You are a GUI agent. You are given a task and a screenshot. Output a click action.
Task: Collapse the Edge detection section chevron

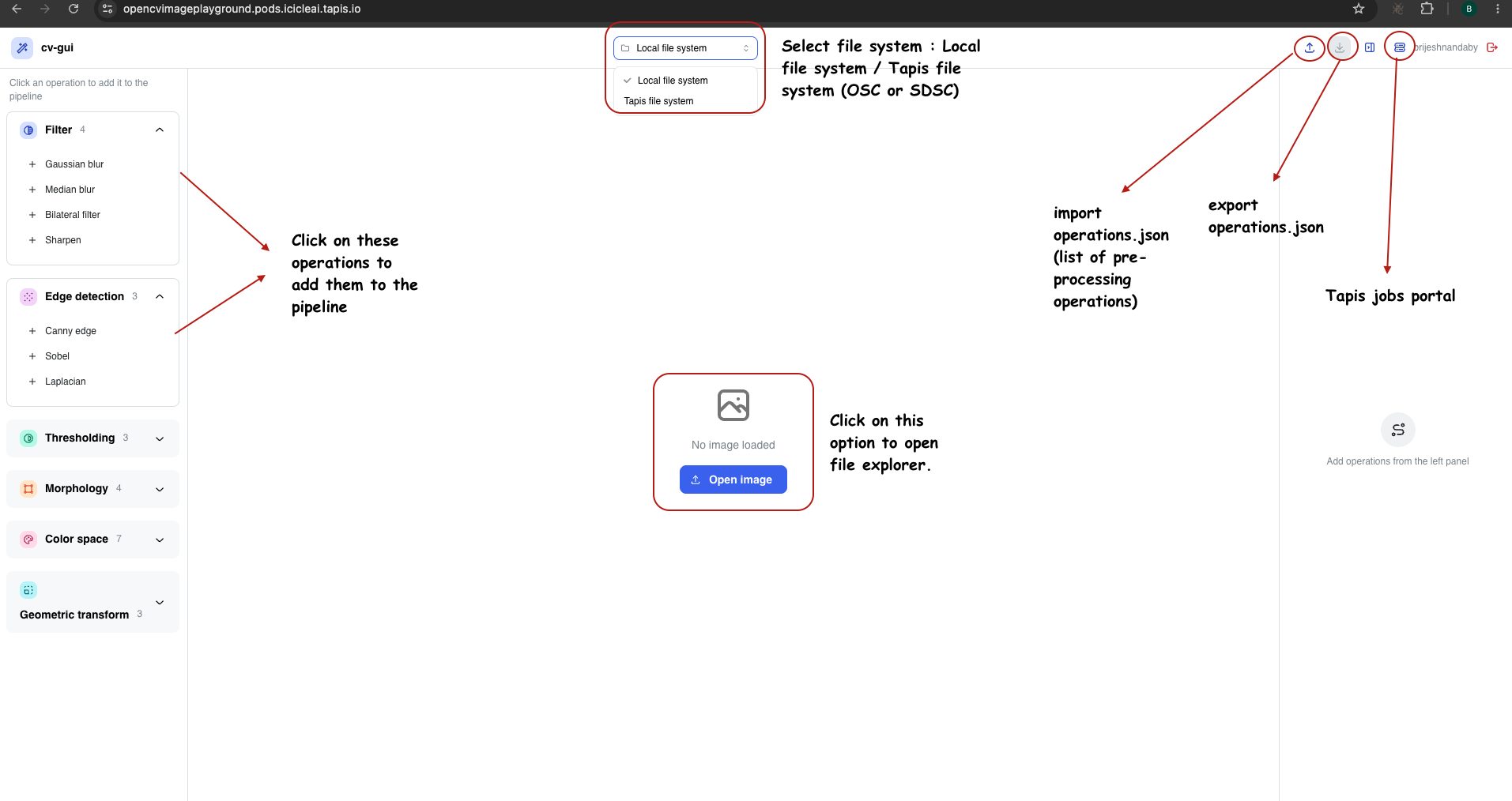(160, 296)
